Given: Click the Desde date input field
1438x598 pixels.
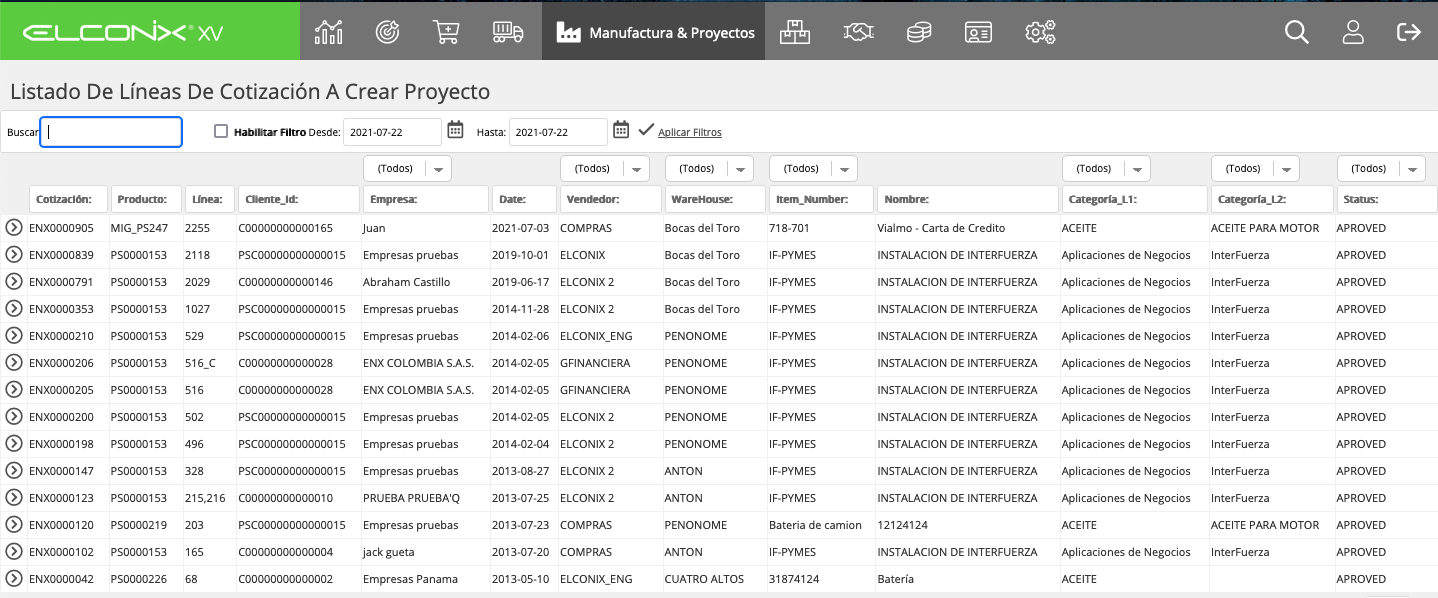Looking at the screenshot, I should tap(392, 132).
